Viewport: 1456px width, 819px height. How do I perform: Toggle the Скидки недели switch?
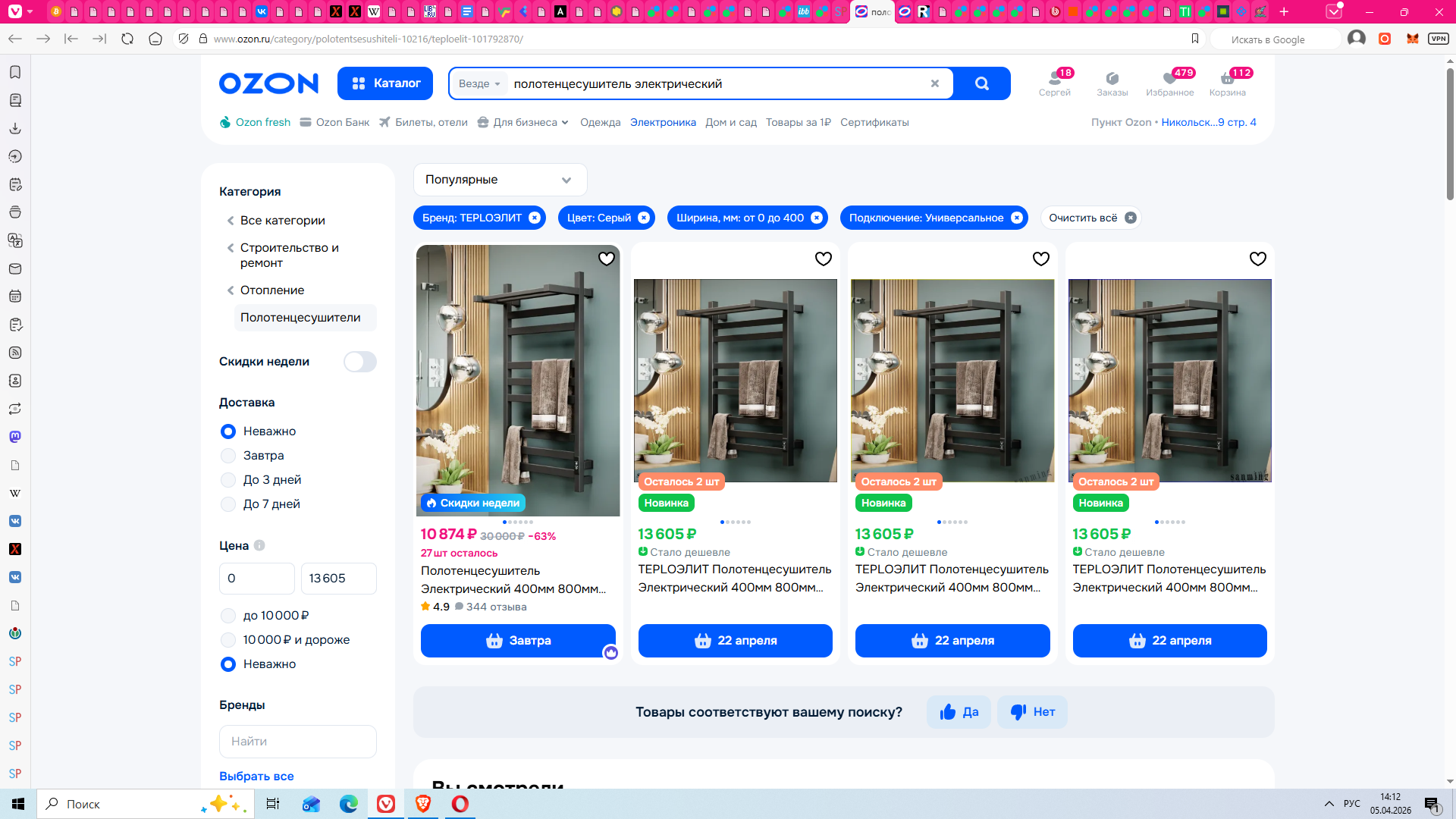point(359,362)
